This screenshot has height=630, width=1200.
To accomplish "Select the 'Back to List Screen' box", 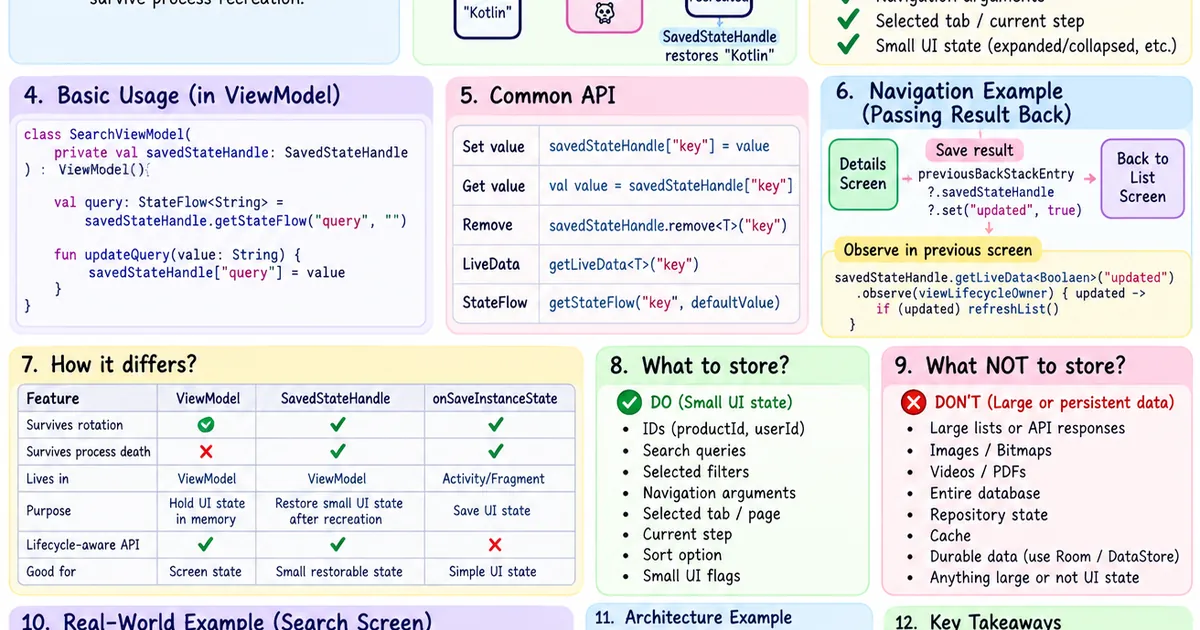I will (x=1142, y=178).
